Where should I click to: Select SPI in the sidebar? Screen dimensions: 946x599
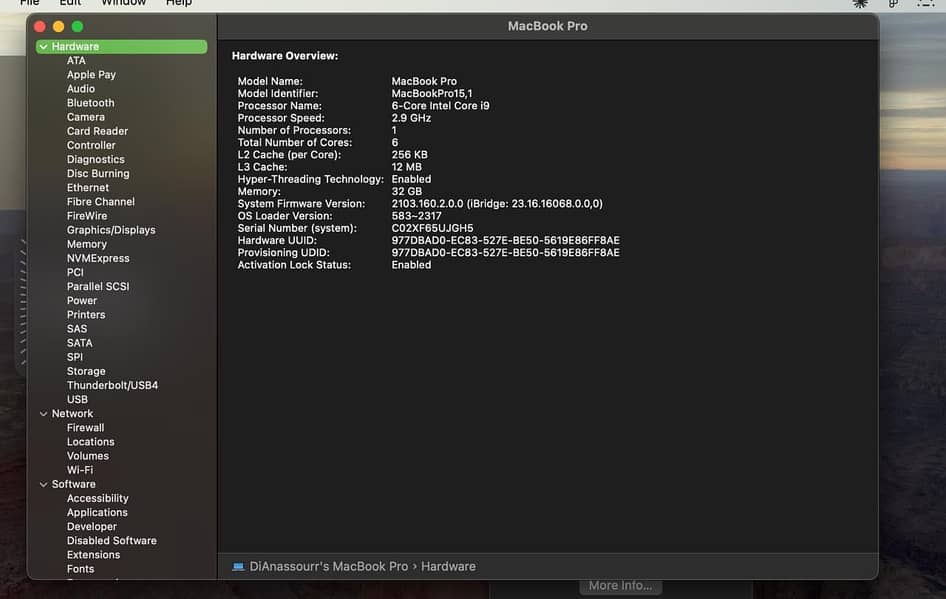point(75,357)
